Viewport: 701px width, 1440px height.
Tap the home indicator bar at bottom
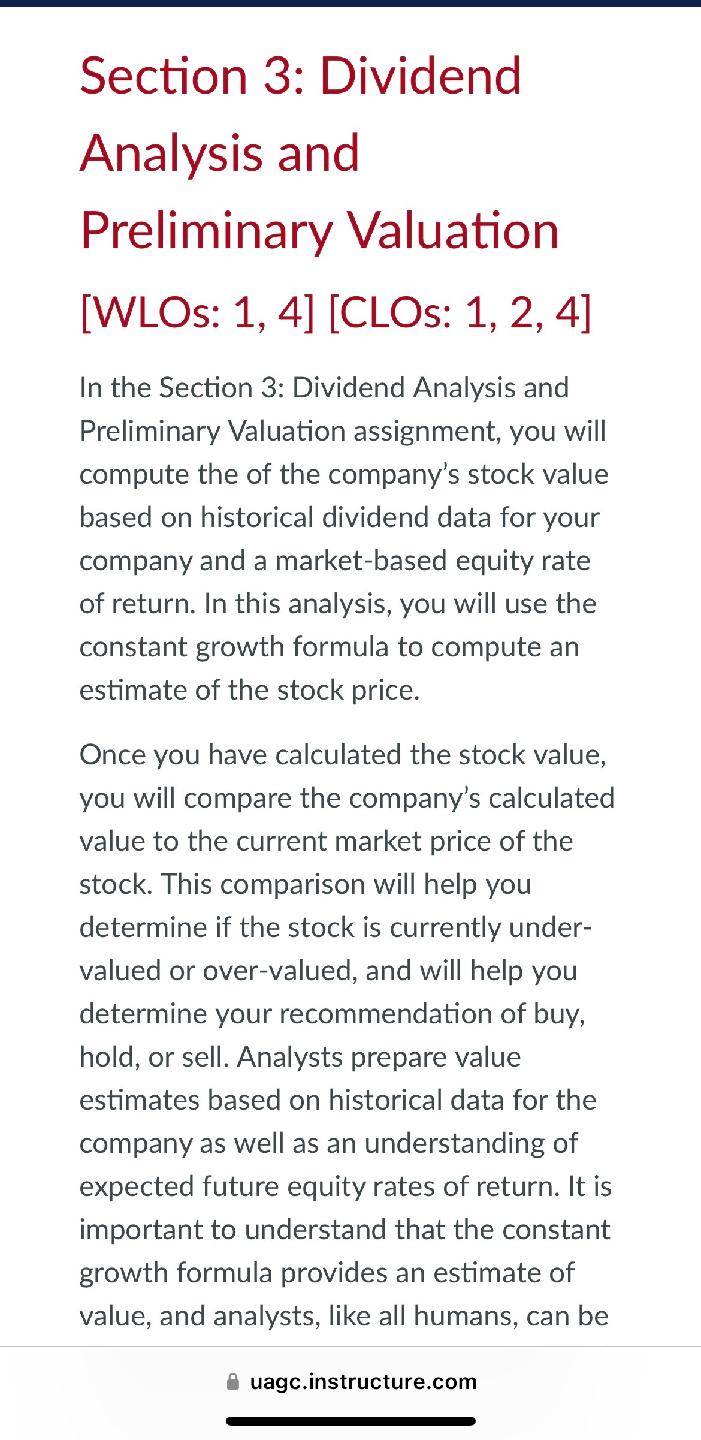350,1420
